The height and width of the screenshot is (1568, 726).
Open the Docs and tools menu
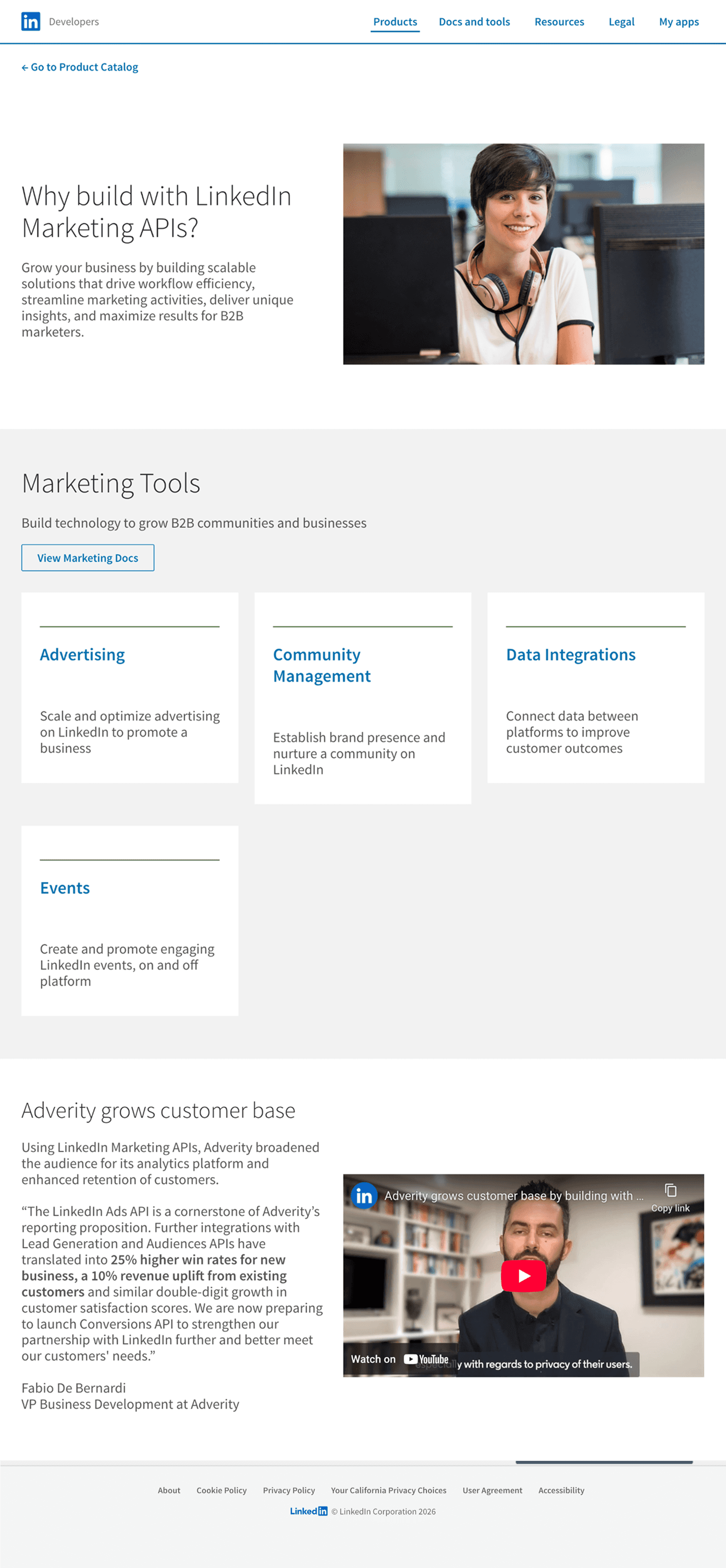click(474, 22)
